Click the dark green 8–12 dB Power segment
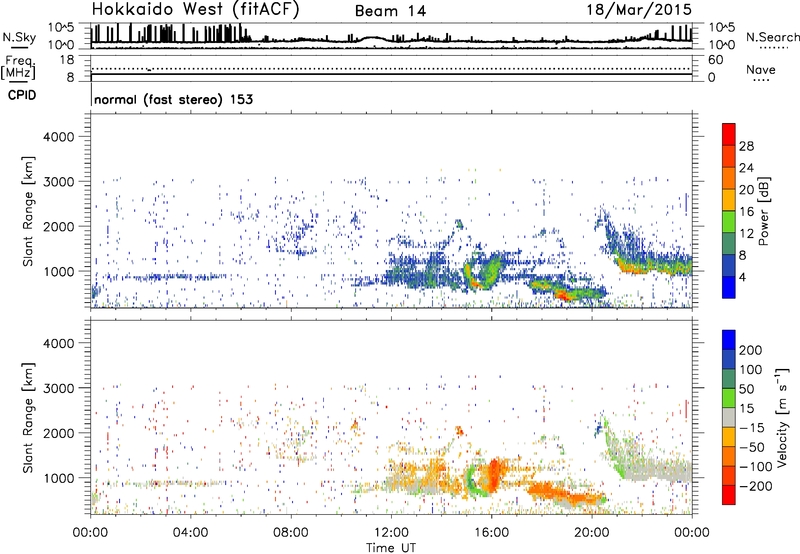The height and width of the screenshot is (554, 800). (729, 244)
